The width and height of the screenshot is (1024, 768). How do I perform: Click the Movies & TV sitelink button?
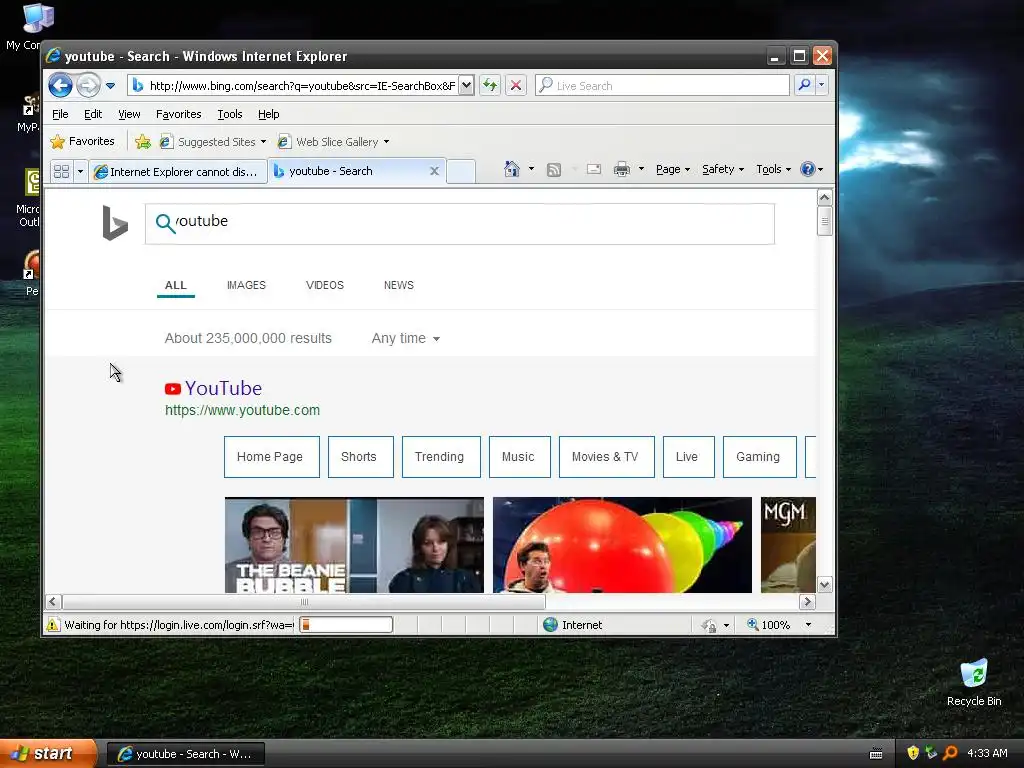[x=607, y=457]
